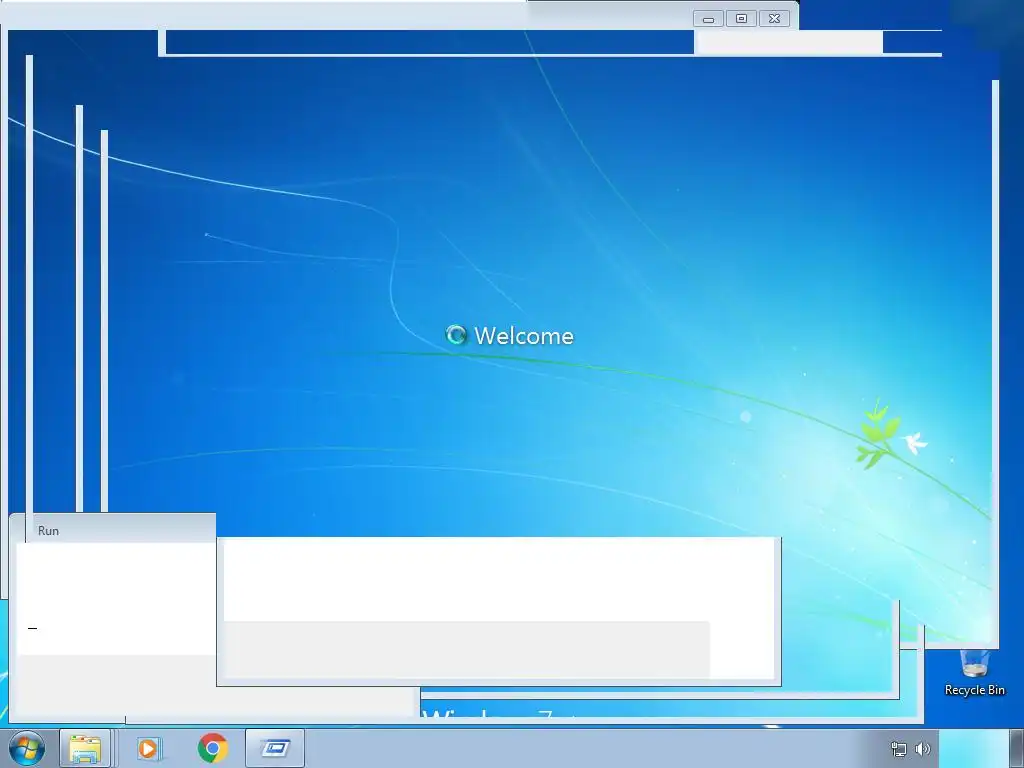Maximize the top glitched window
Viewport: 1024px width, 768px height.
[x=741, y=19]
